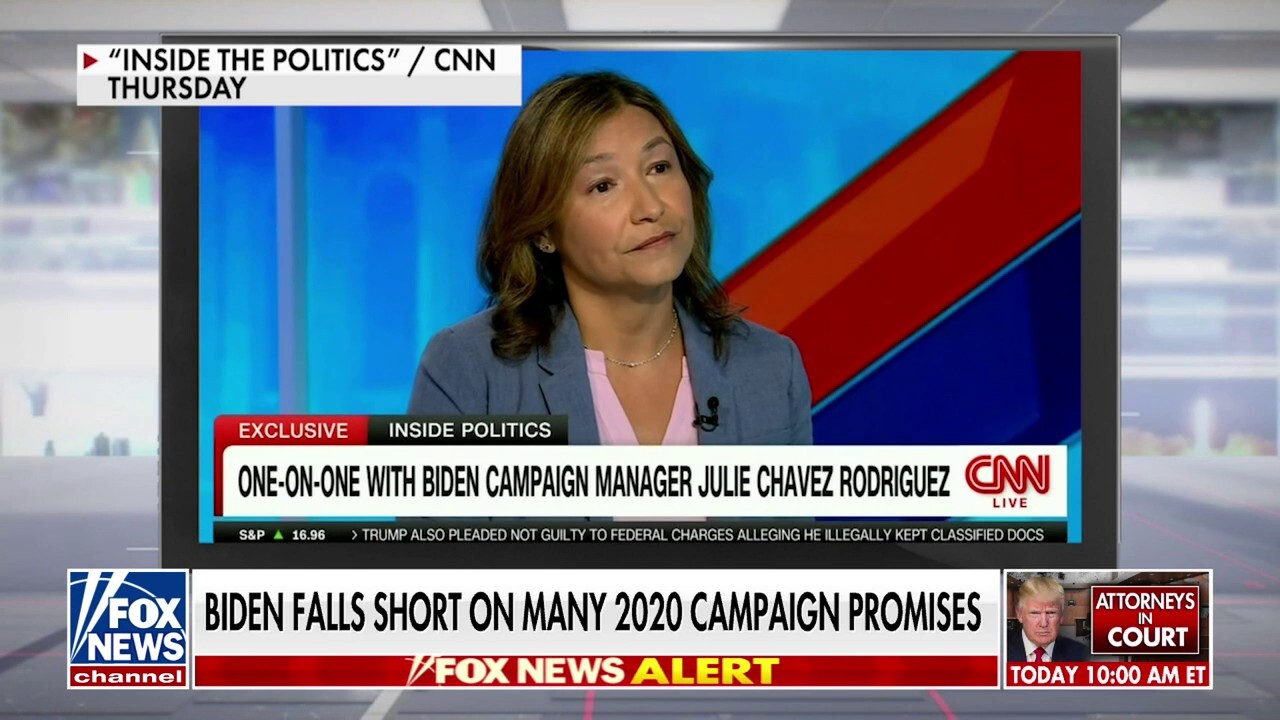Click the "Today 10:00 AM ET" time label
This screenshot has height=720, width=1280.
[x=1108, y=675]
